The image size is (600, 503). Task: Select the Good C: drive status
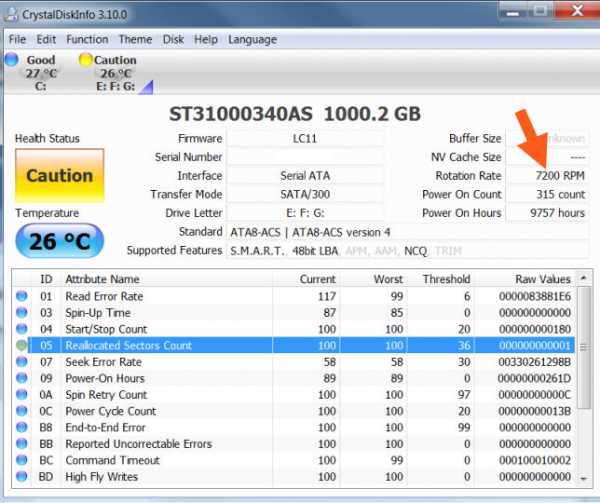click(32, 73)
